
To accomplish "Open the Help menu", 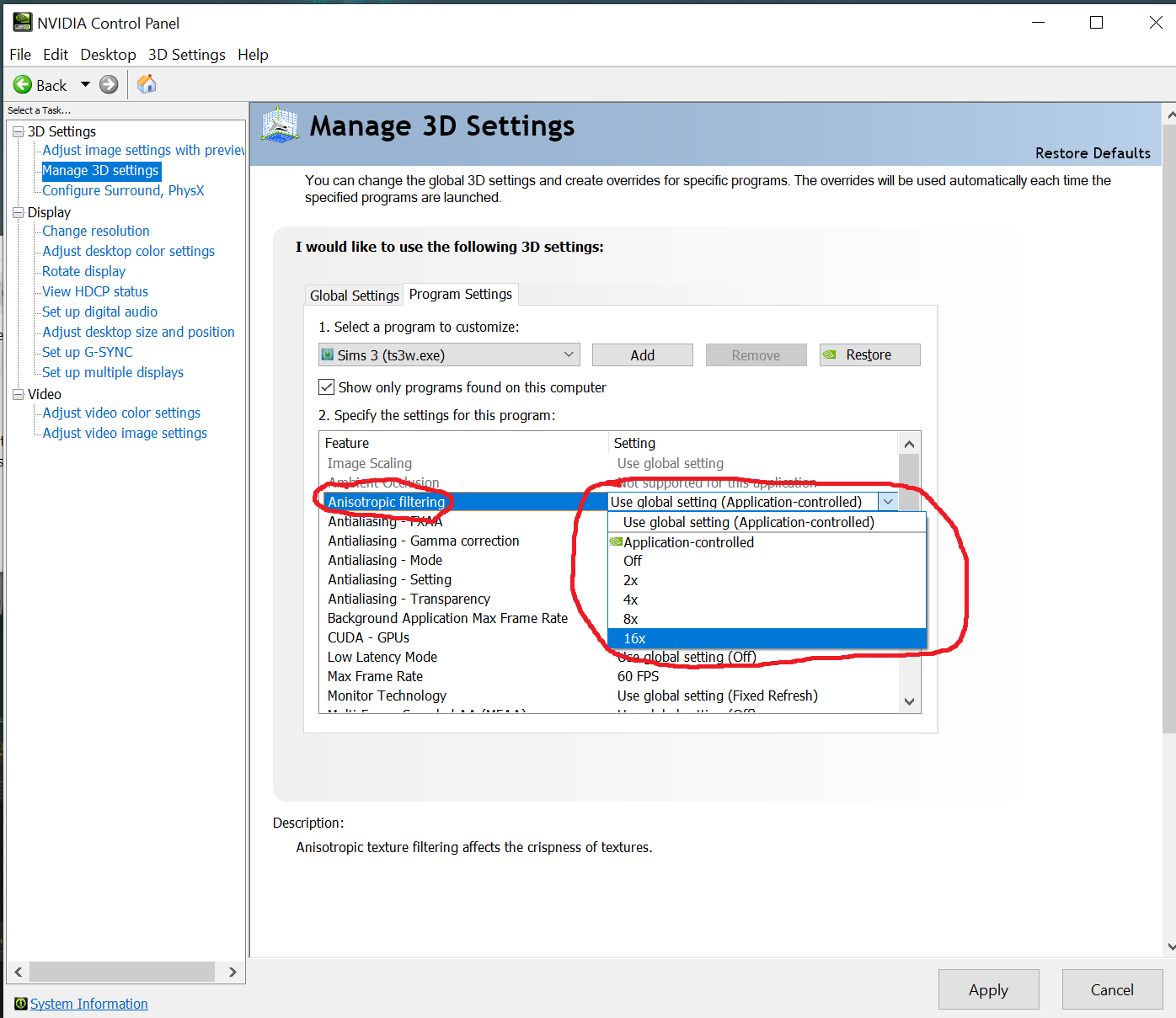I will (x=253, y=55).
